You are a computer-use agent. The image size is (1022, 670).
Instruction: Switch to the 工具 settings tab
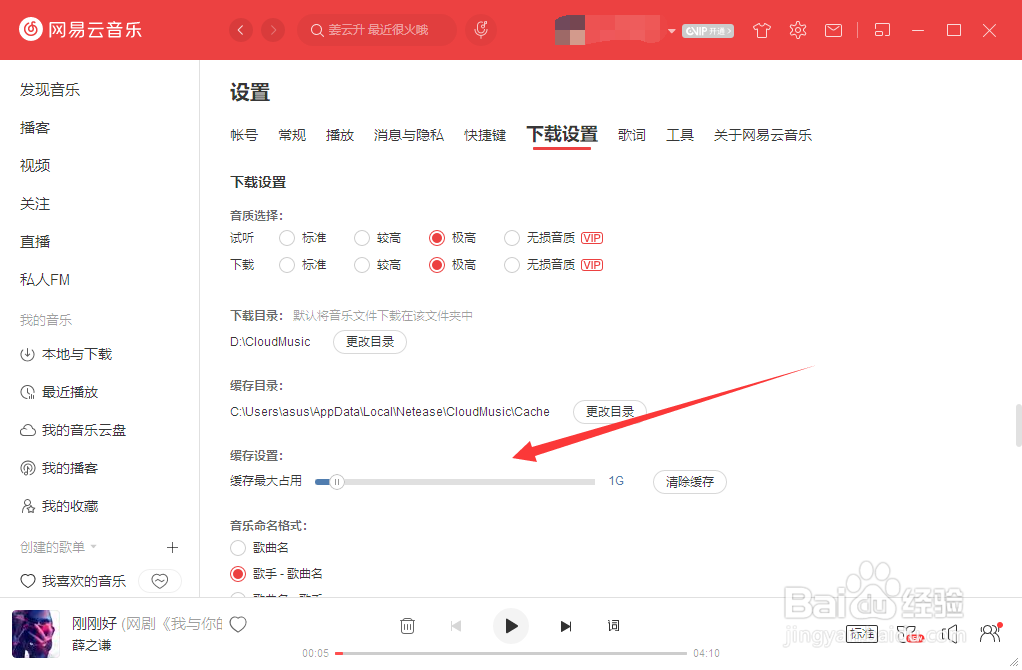tap(680, 135)
